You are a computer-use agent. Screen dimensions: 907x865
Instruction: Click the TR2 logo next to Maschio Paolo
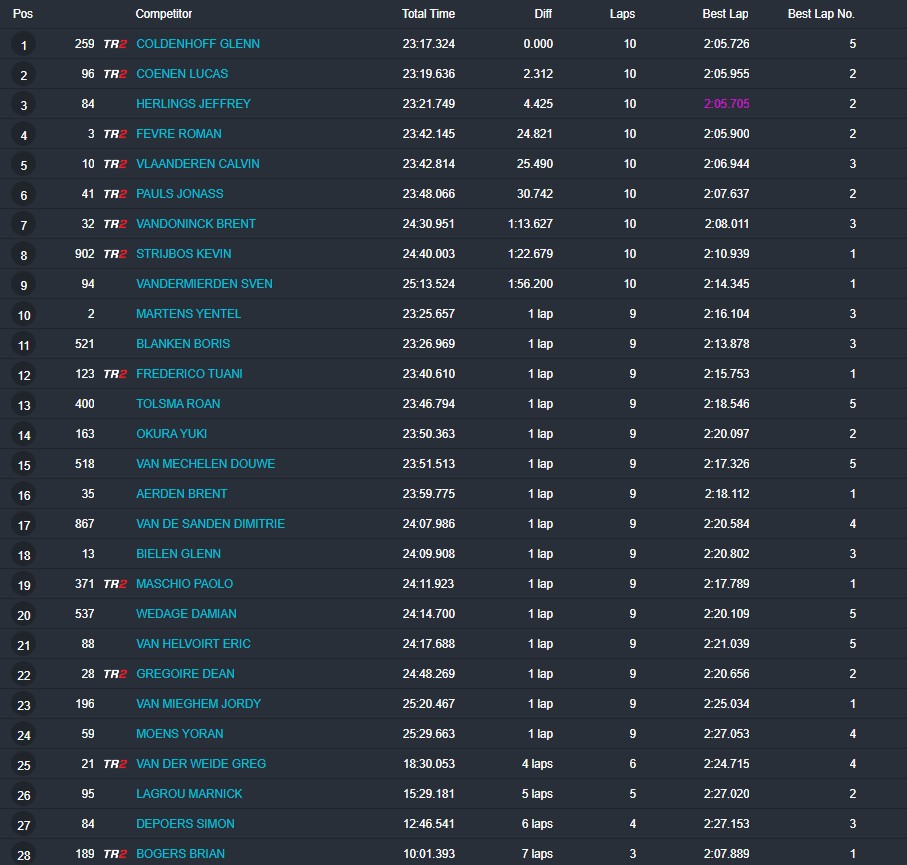pos(115,584)
